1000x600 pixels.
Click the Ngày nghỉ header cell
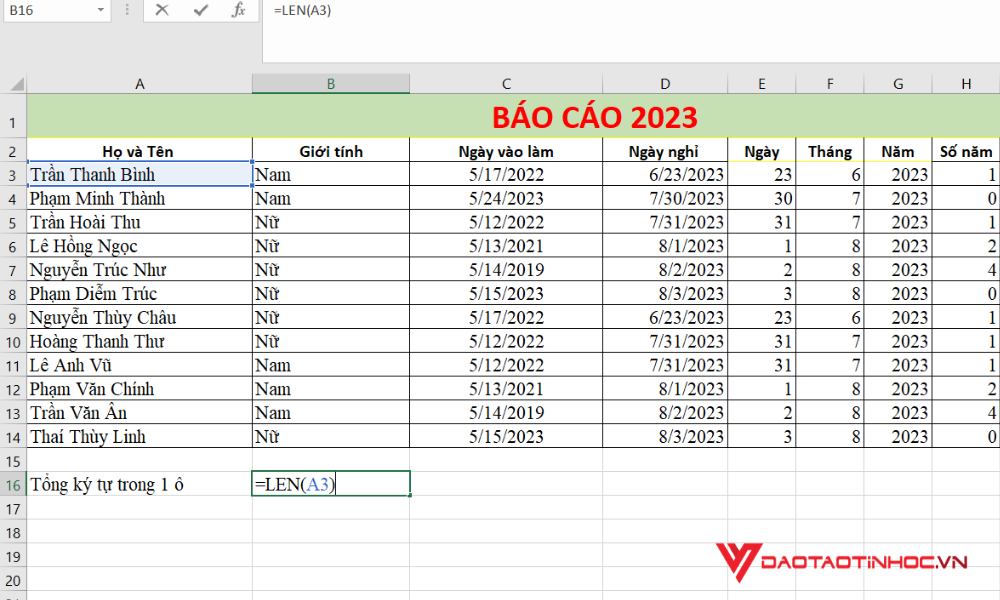point(665,151)
